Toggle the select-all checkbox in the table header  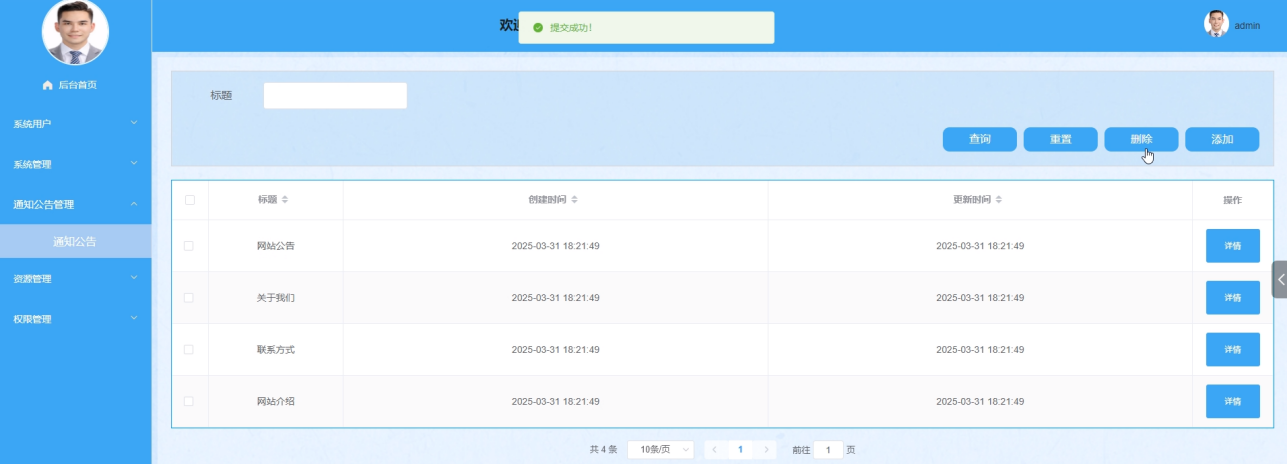(x=190, y=200)
